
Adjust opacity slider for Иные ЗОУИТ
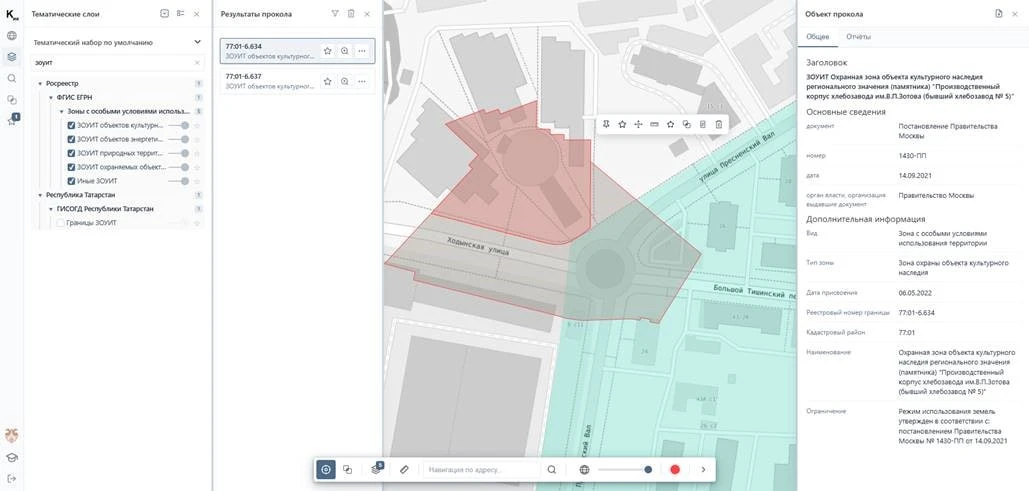click(178, 181)
